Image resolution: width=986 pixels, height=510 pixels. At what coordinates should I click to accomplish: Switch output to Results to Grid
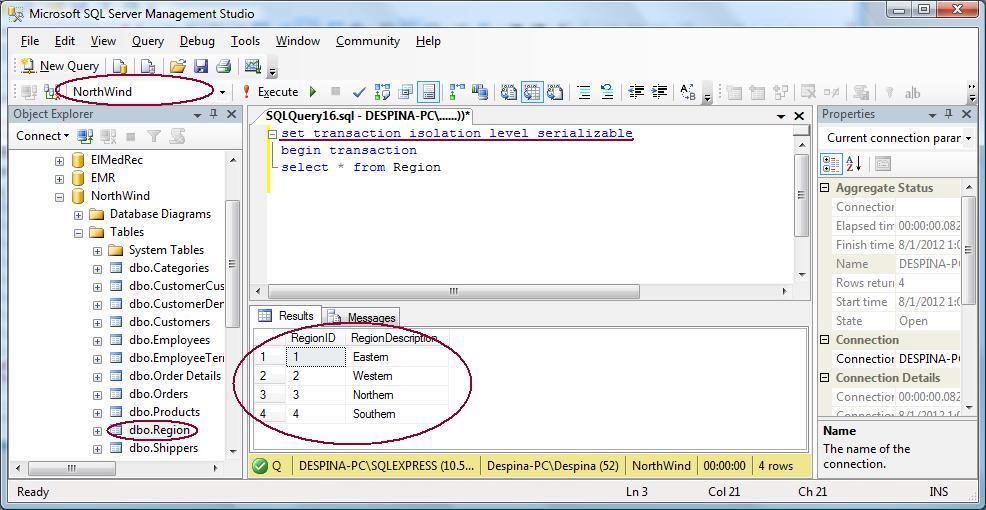532,92
